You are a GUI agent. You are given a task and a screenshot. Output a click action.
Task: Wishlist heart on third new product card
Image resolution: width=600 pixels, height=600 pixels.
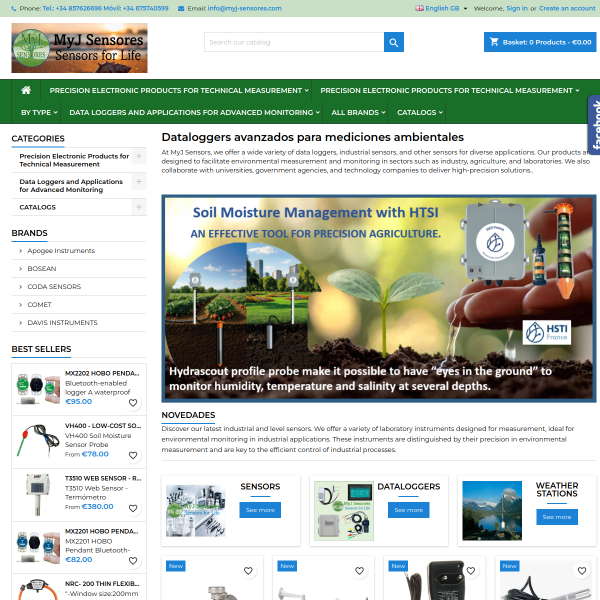(471, 571)
